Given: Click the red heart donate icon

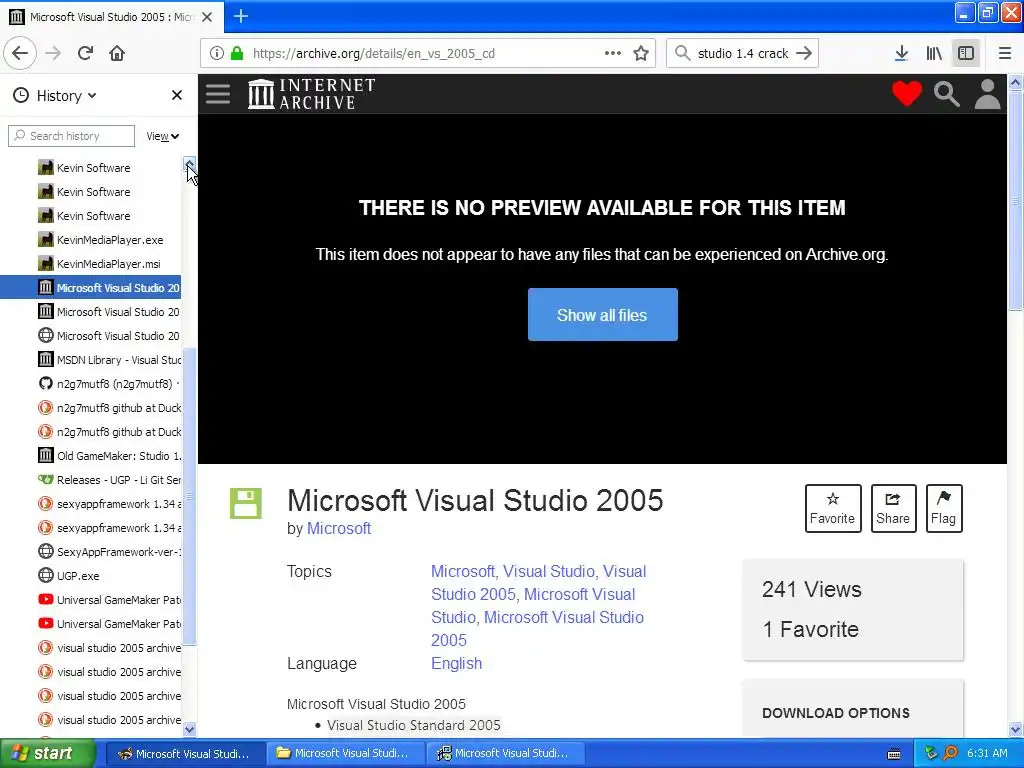Looking at the screenshot, I should 907,94.
